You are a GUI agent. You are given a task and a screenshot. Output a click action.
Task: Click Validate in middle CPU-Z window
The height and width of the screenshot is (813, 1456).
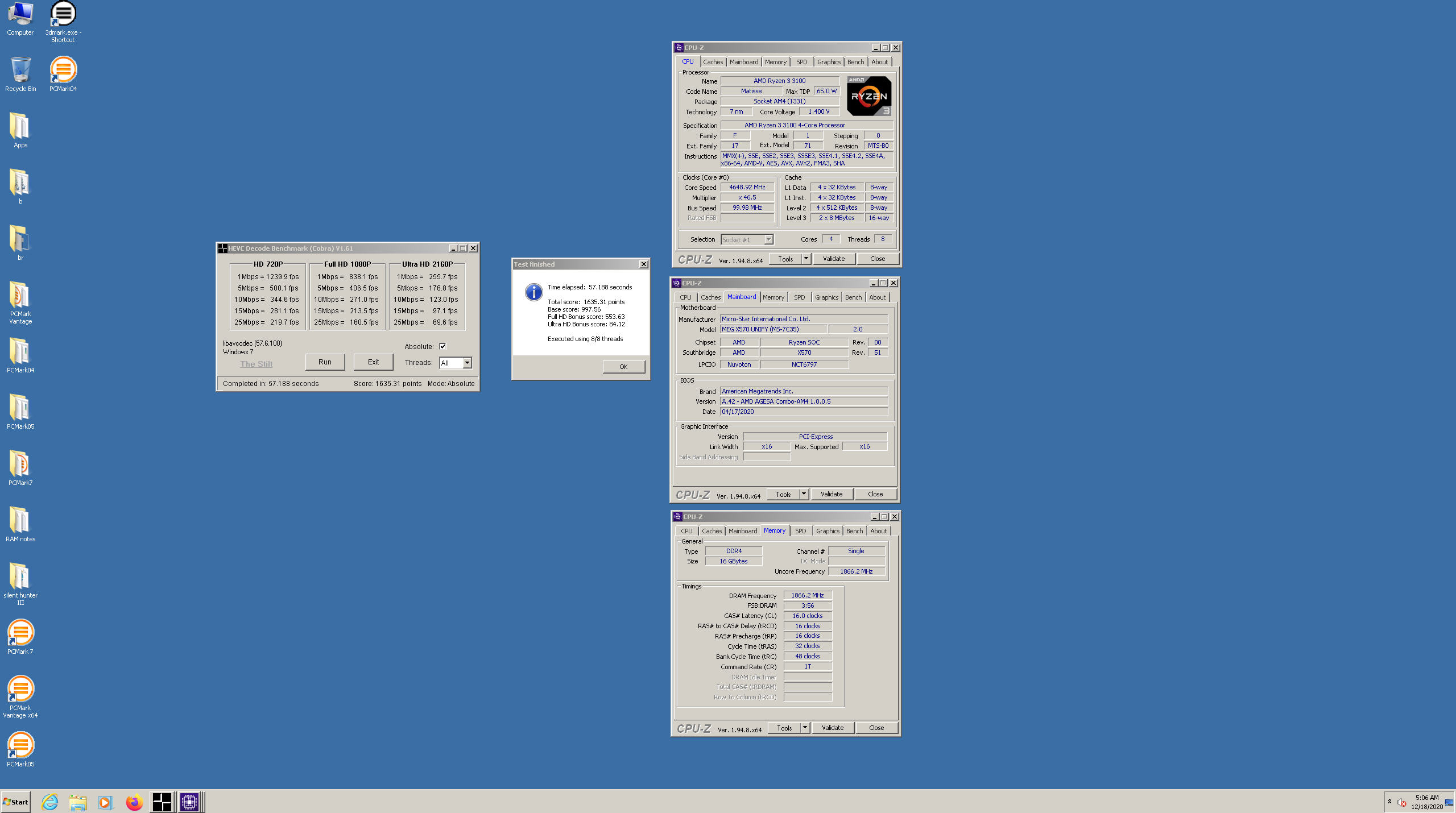pyautogui.click(x=831, y=494)
